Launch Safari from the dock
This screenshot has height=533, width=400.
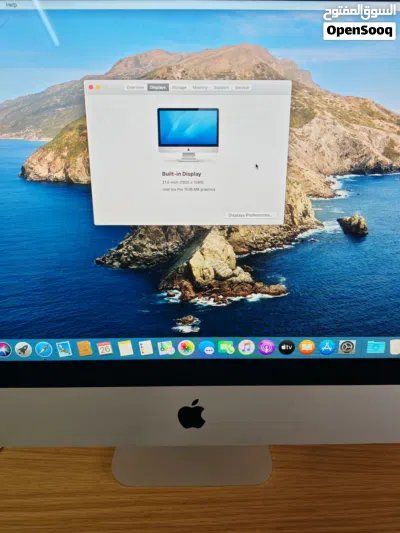[44, 349]
